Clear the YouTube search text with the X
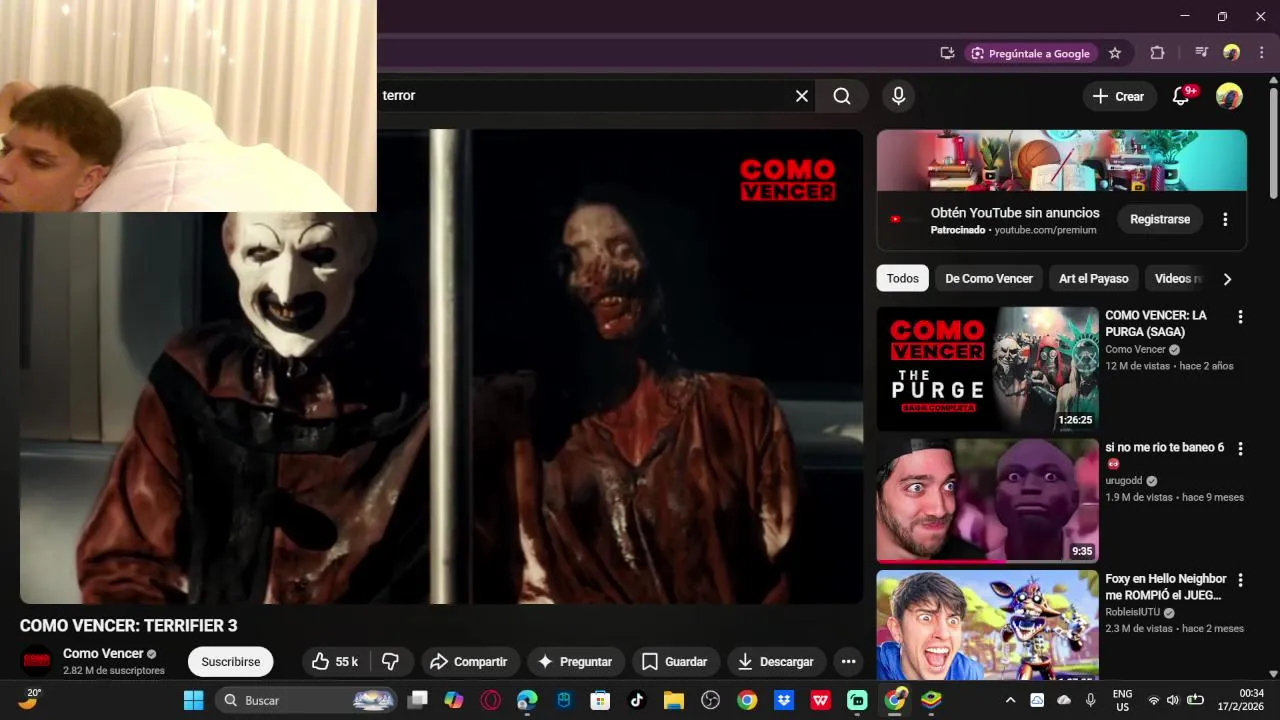 (x=802, y=96)
